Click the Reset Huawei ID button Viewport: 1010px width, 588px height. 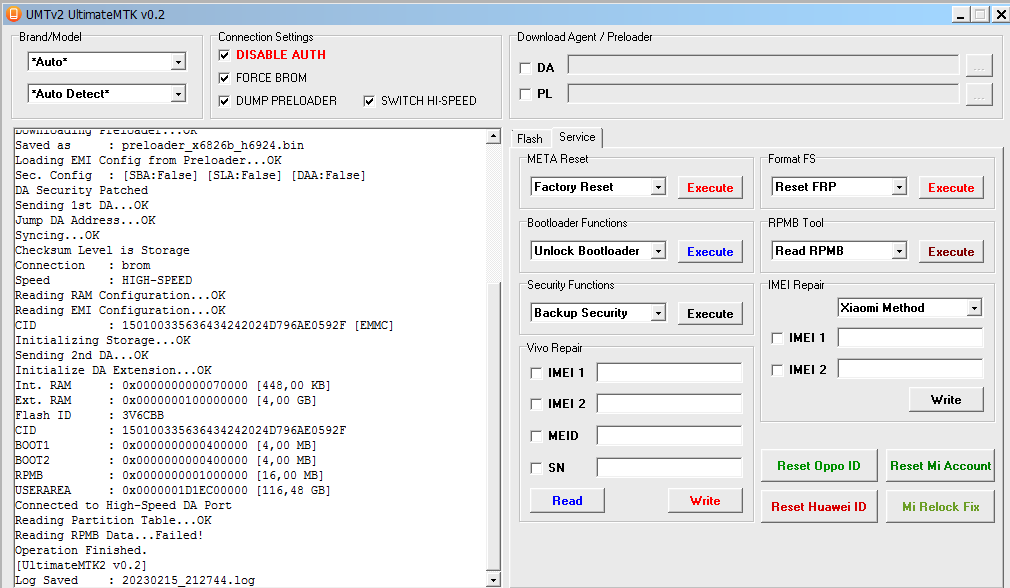(x=818, y=506)
